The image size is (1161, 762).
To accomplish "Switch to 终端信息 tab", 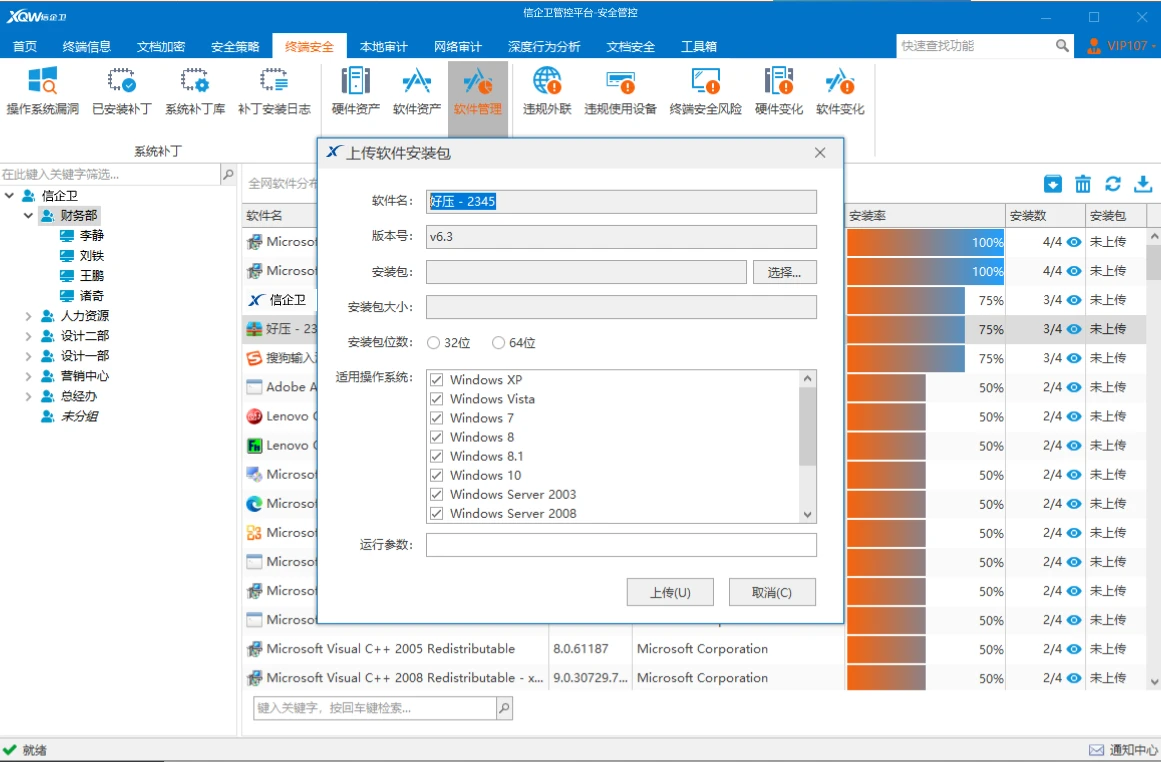I will tap(87, 47).
